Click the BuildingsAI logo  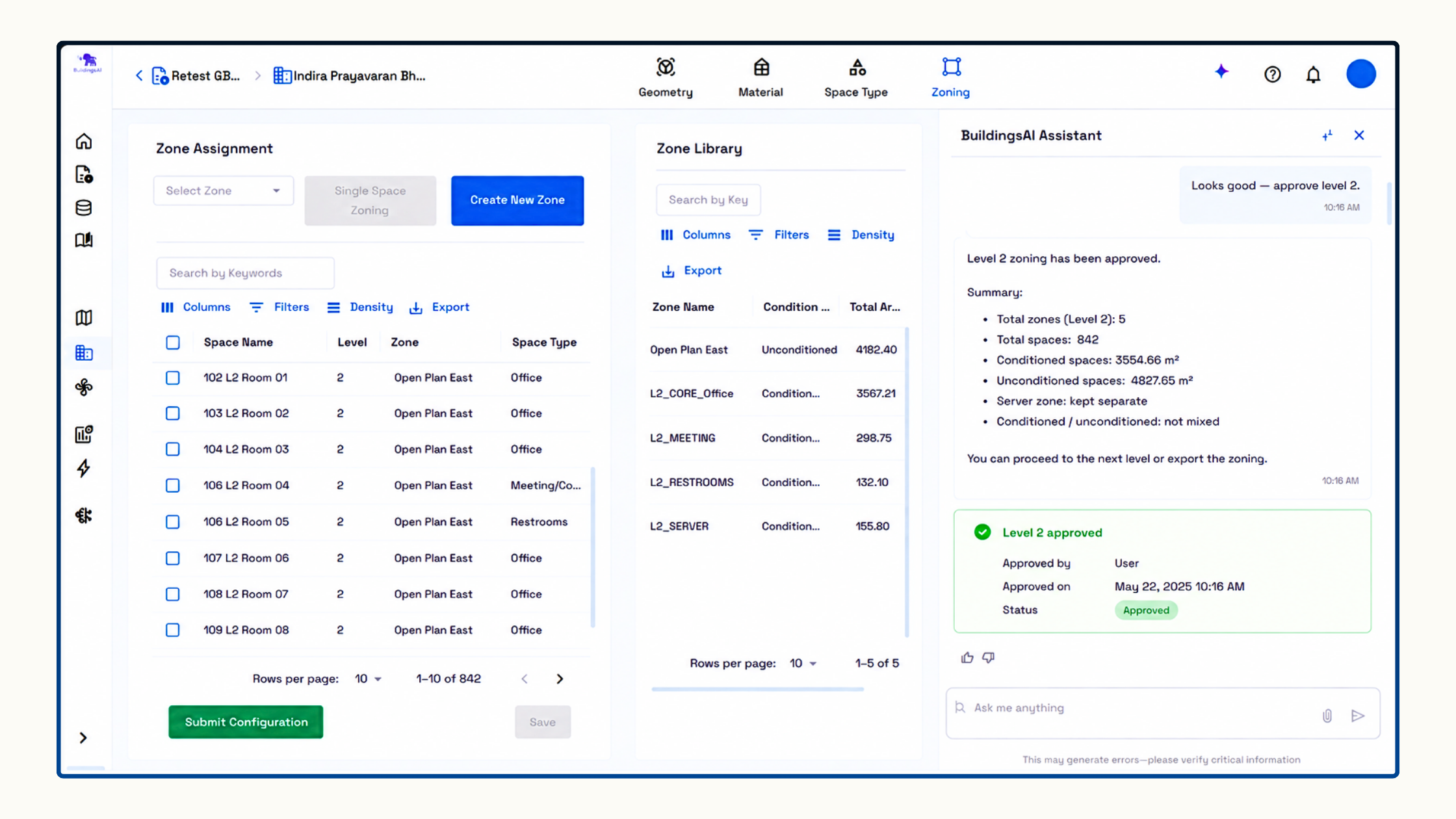tap(87, 63)
